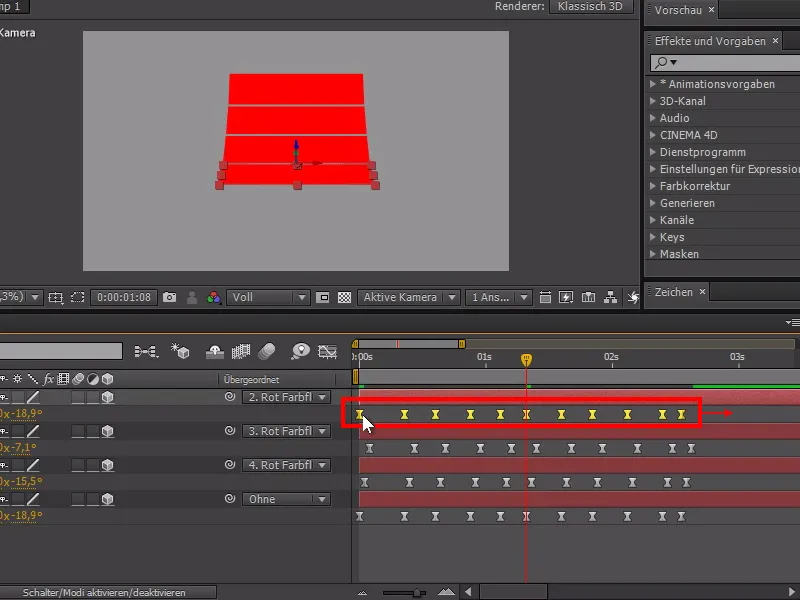This screenshot has height=600, width=800.
Task: Expand the Farbkorrektur effects category
Action: coord(653,186)
